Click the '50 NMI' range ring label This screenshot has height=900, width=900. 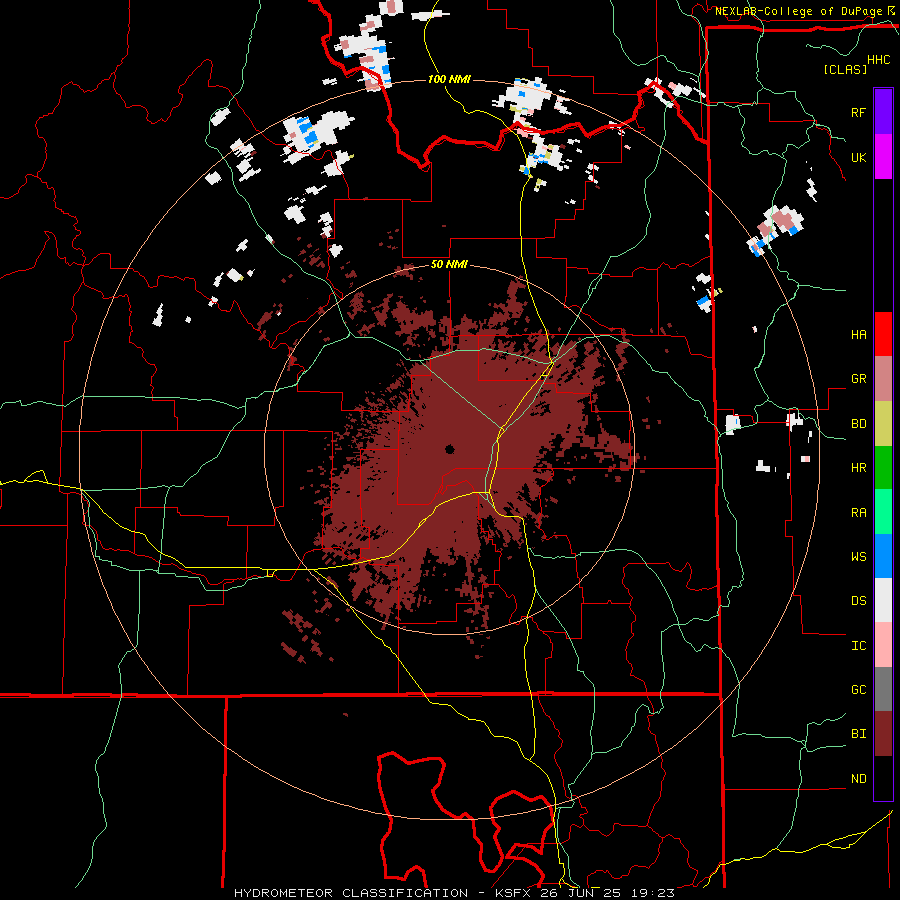tap(449, 265)
